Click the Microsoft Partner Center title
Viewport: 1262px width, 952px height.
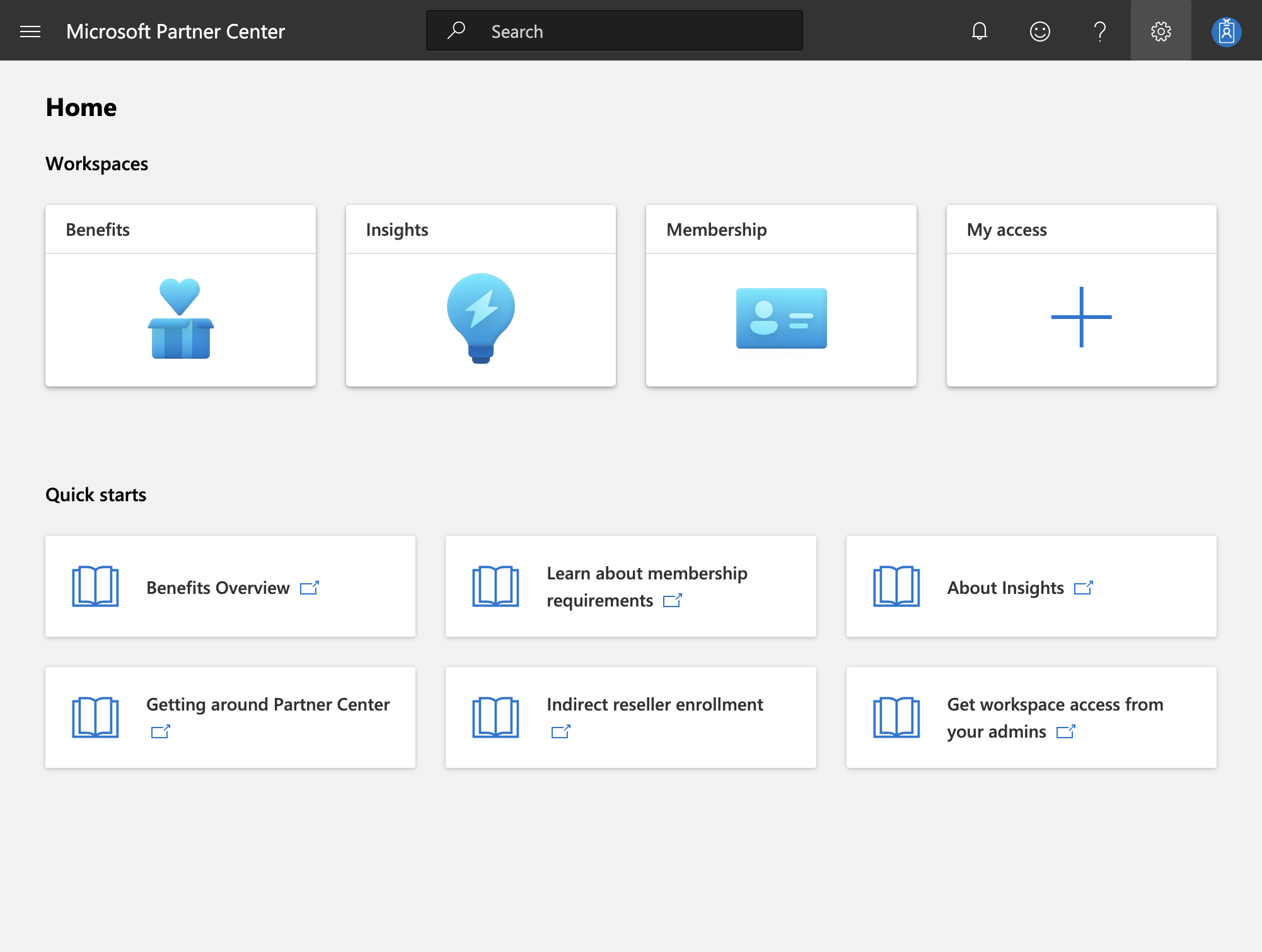tap(175, 32)
